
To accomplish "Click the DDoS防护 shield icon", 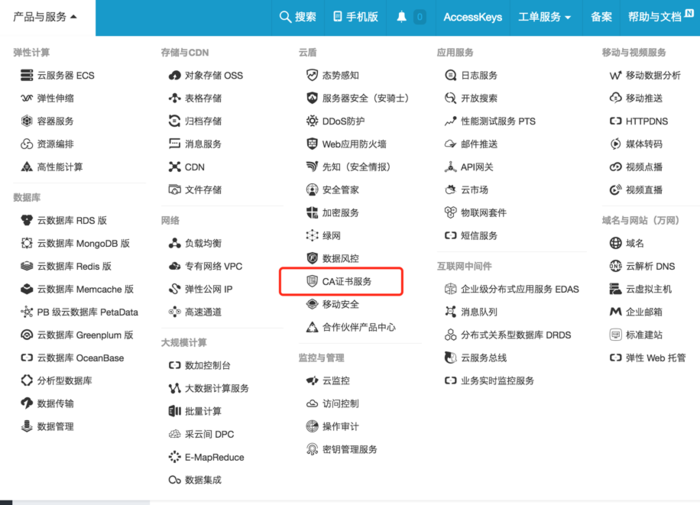I will (312, 121).
